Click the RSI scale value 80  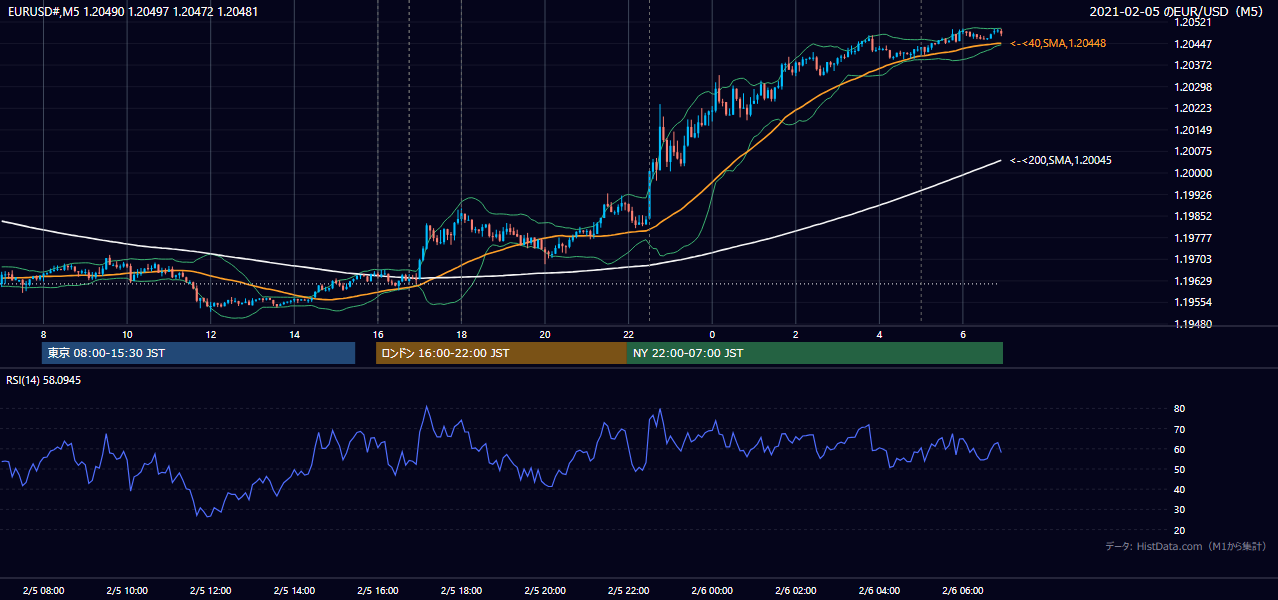[x=1179, y=409]
